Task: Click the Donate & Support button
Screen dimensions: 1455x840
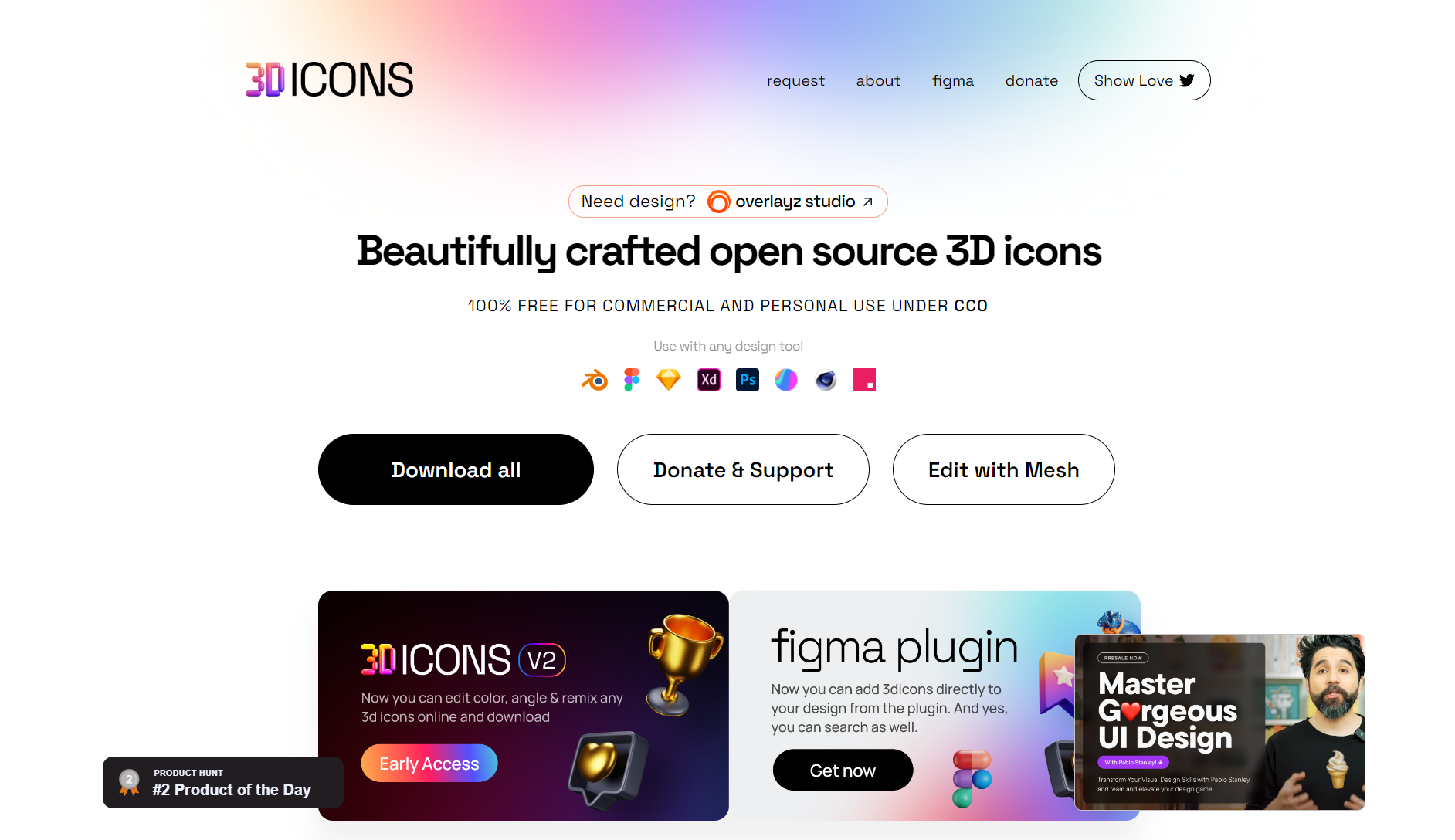Action: [x=743, y=469]
